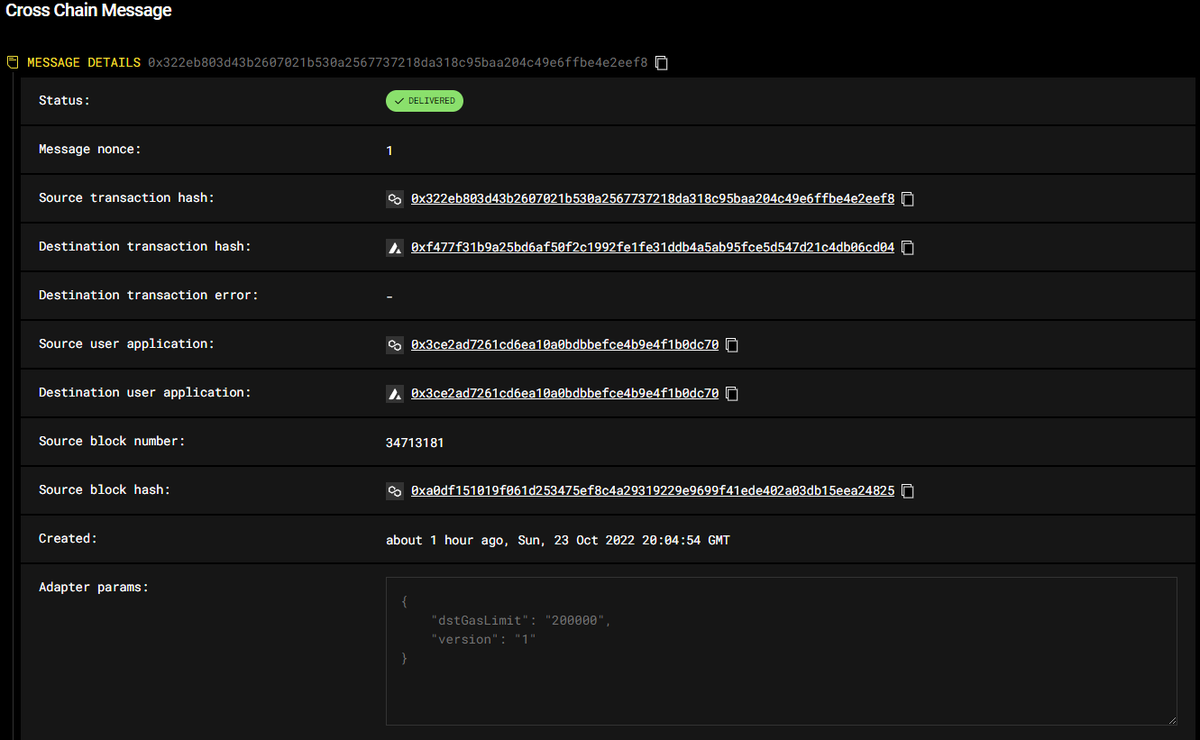Click the DELIVERED status badge
This screenshot has height=740, width=1200.
click(x=424, y=101)
